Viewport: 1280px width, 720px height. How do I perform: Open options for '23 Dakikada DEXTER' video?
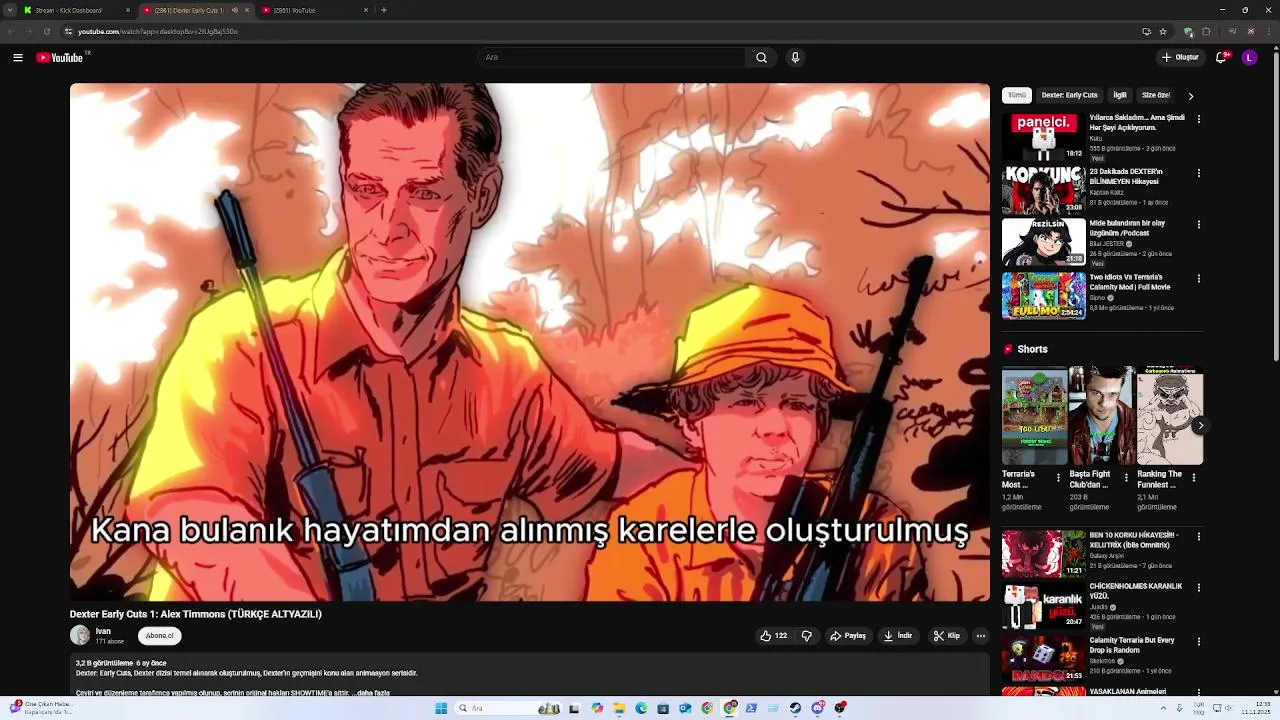pyautogui.click(x=1199, y=173)
